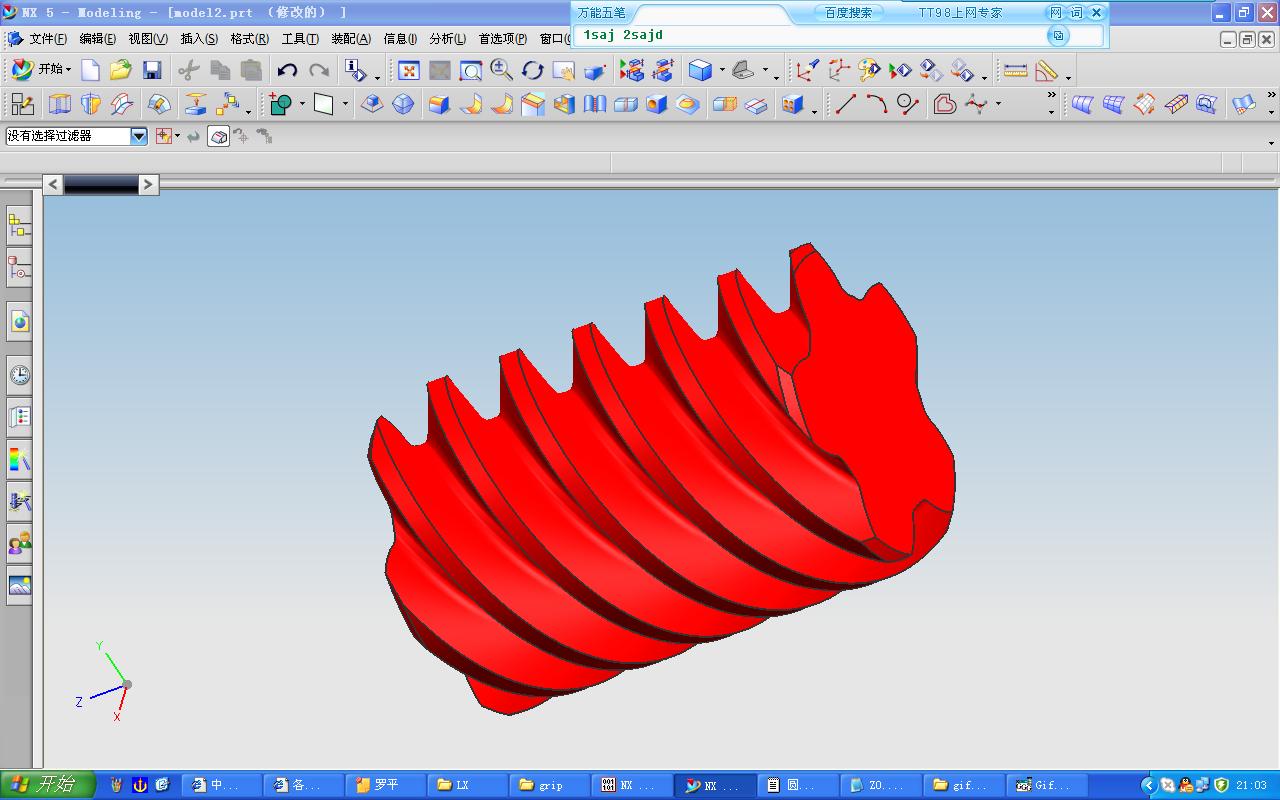Activate the Rotate view icon
The height and width of the screenshot is (800, 1280).
[x=532, y=70]
